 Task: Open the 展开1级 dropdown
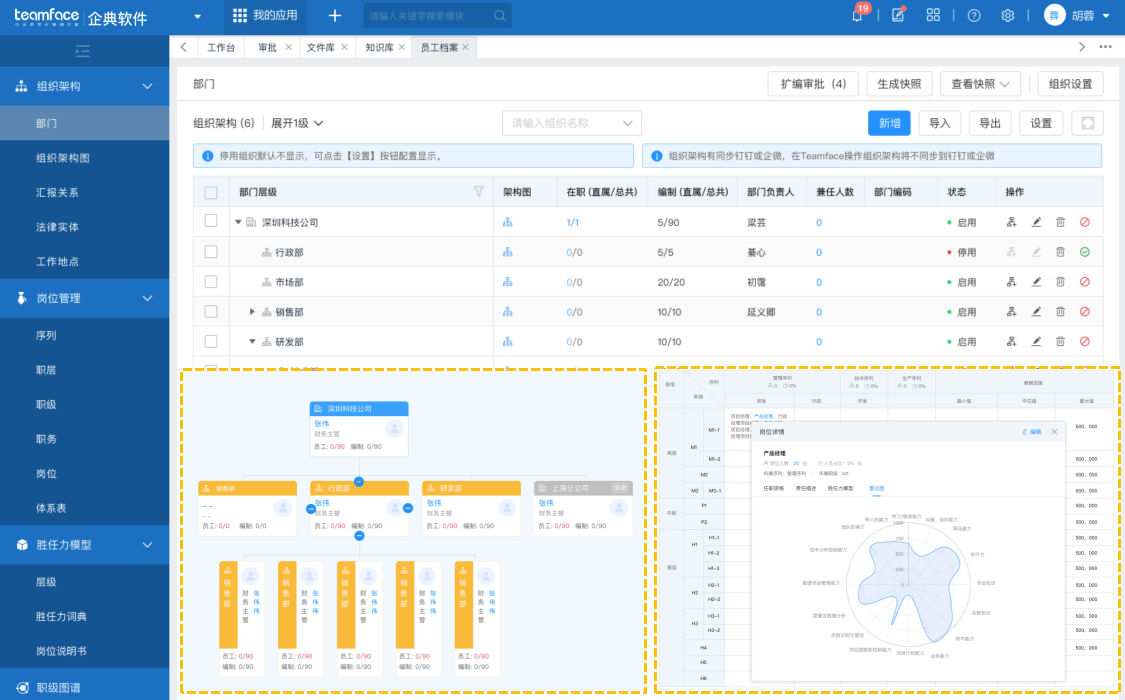(x=298, y=123)
